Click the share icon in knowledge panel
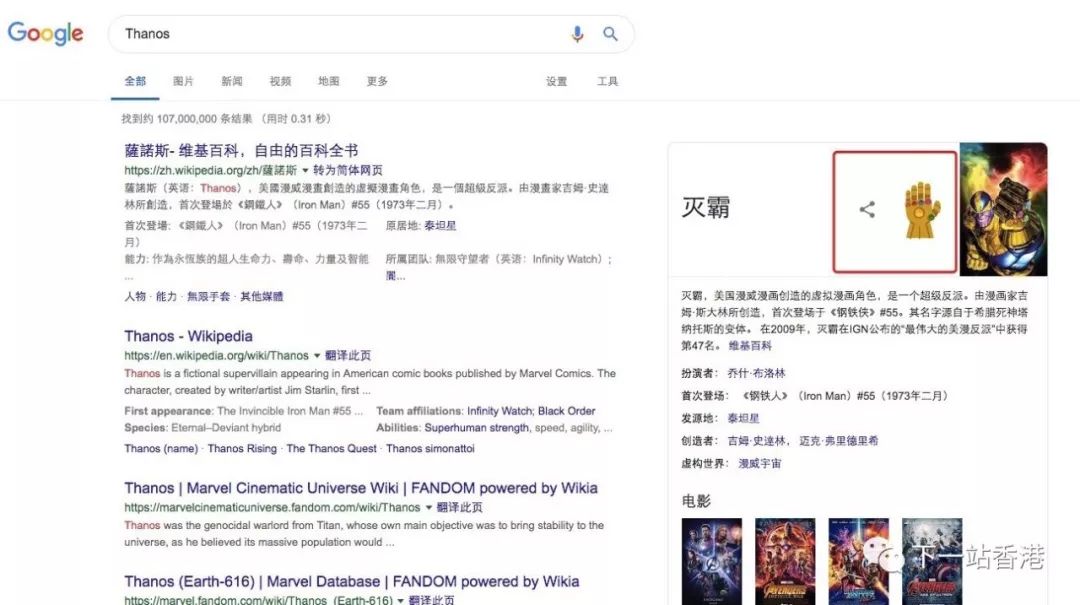 (867, 209)
